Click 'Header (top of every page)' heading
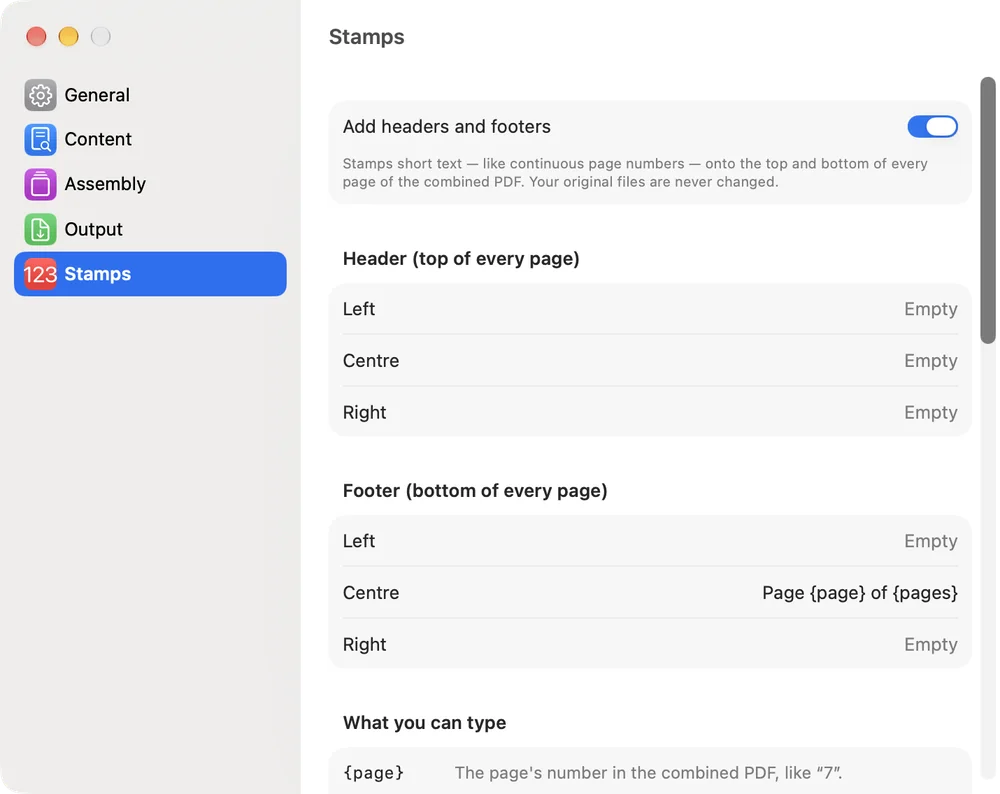This screenshot has height=794, width=1000. (461, 258)
